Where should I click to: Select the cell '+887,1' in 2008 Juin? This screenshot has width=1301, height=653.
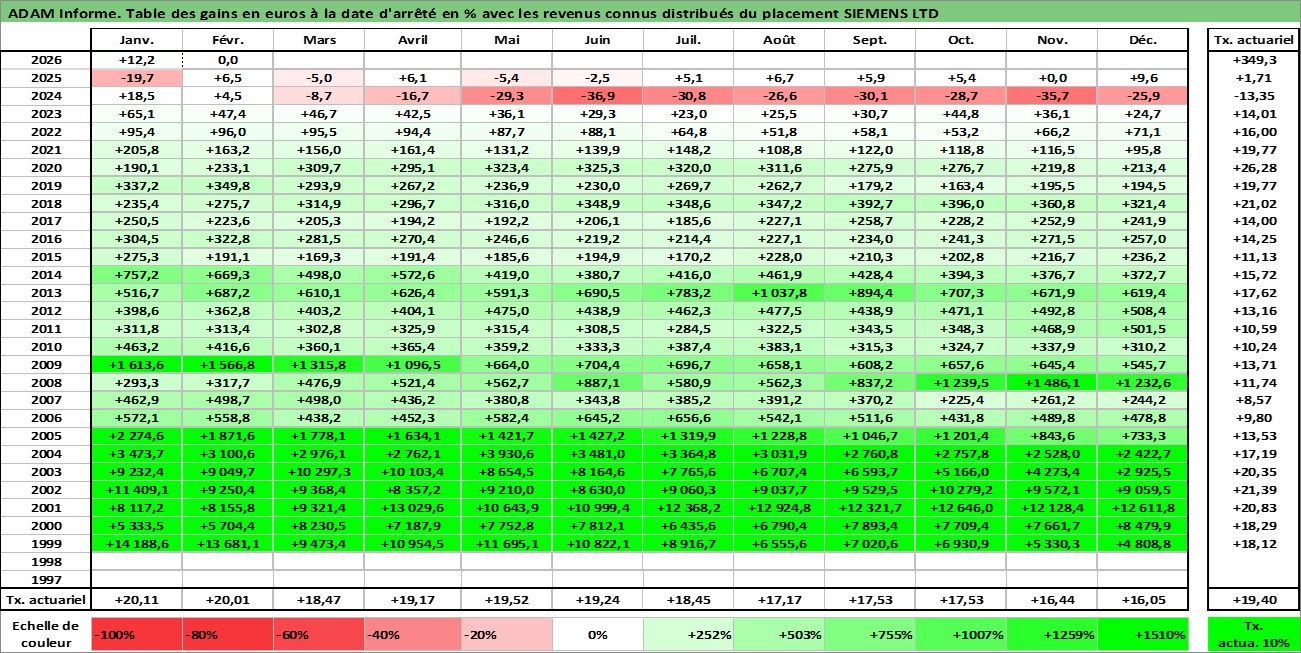pyautogui.click(x=598, y=382)
